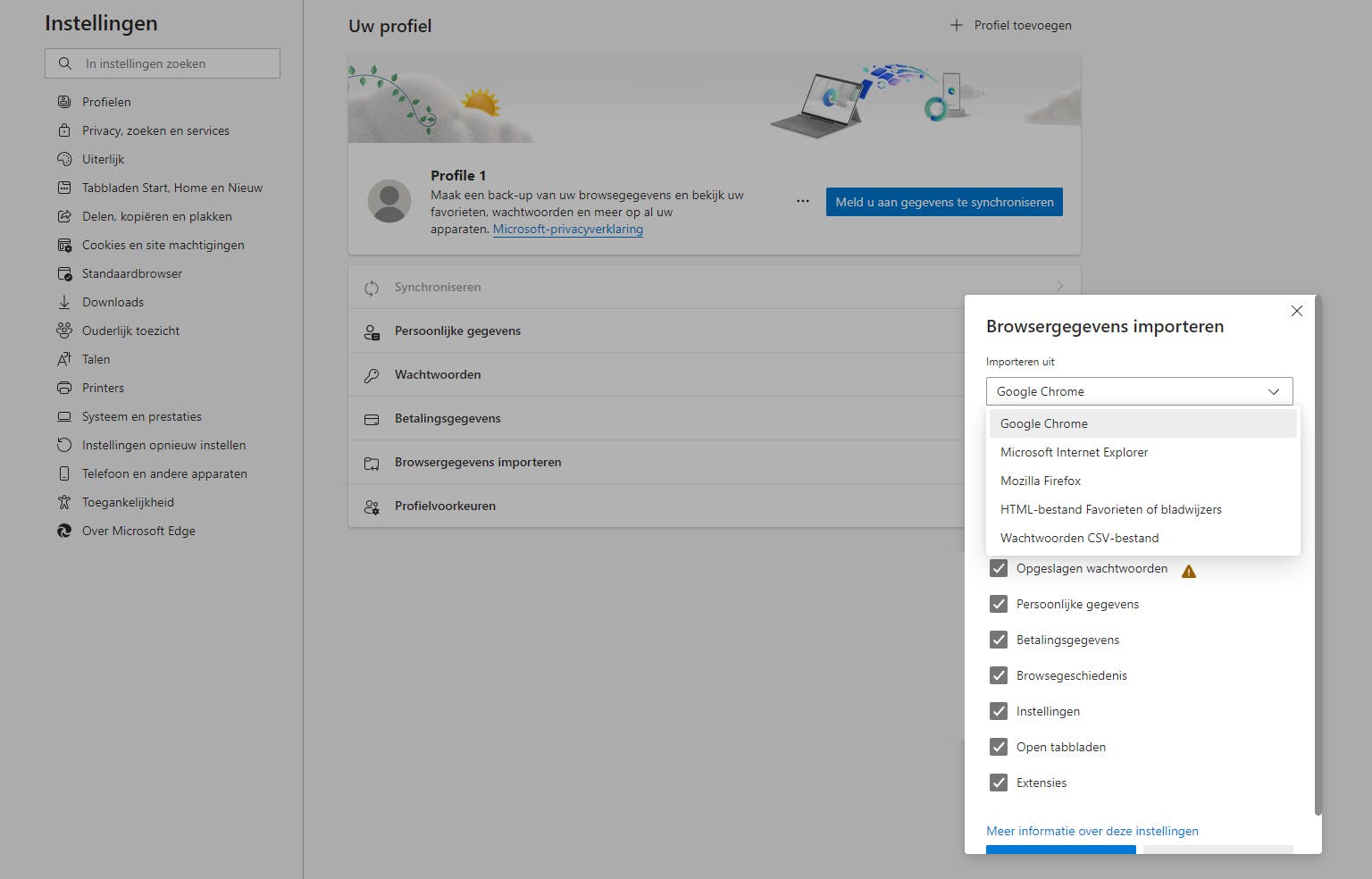The height and width of the screenshot is (879, 1372).
Task: Select HTML-bestand Favorieten of bladwijzers option
Action: tap(1142, 509)
